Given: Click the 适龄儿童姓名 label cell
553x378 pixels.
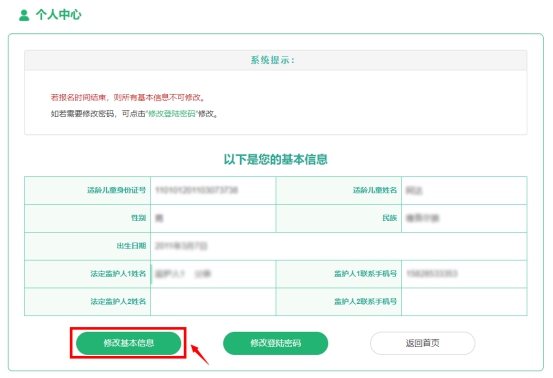Looking at the screenshot, I should tap(339, 190).
